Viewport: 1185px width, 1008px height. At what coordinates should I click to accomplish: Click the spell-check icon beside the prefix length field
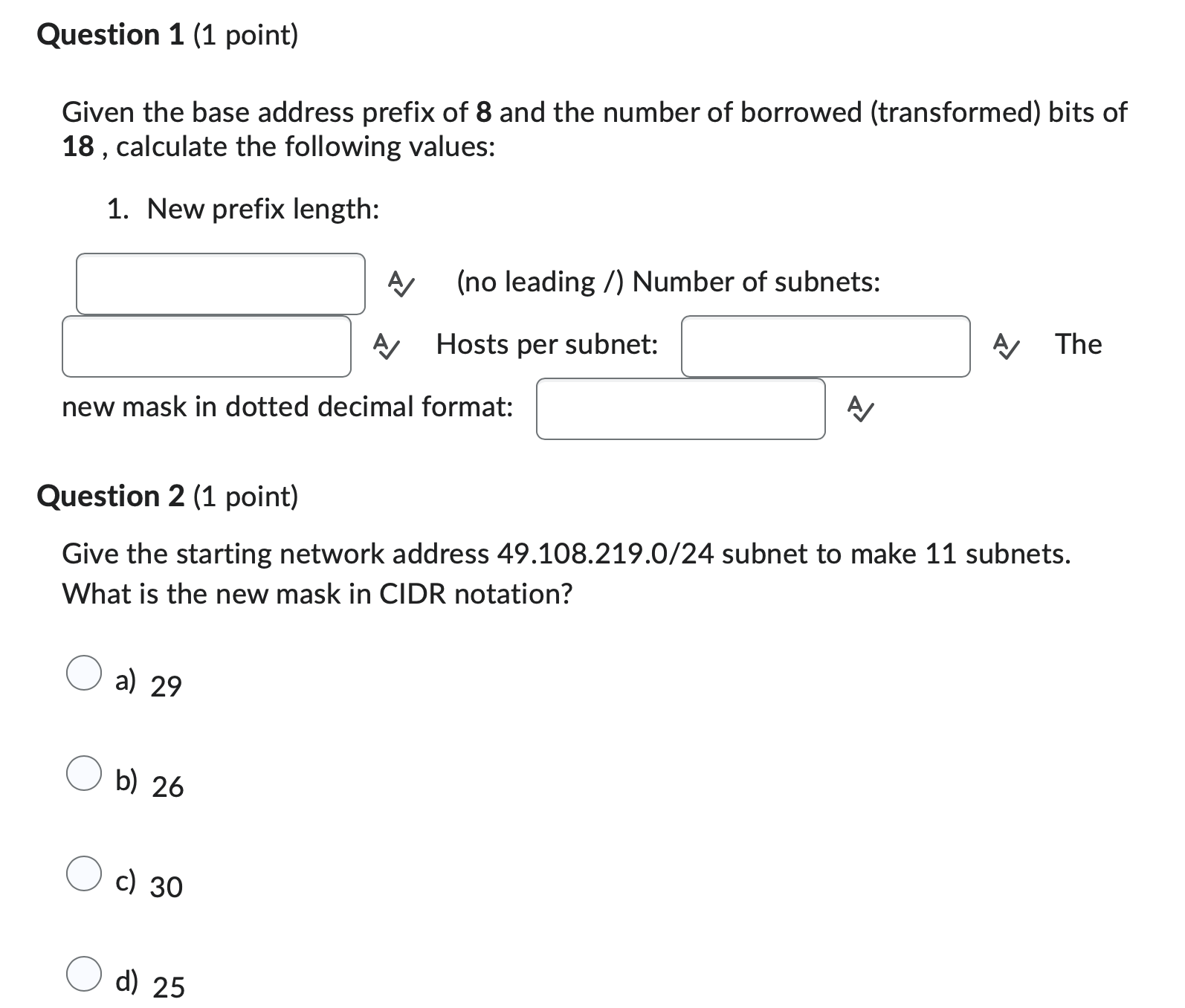pos(400,283)
